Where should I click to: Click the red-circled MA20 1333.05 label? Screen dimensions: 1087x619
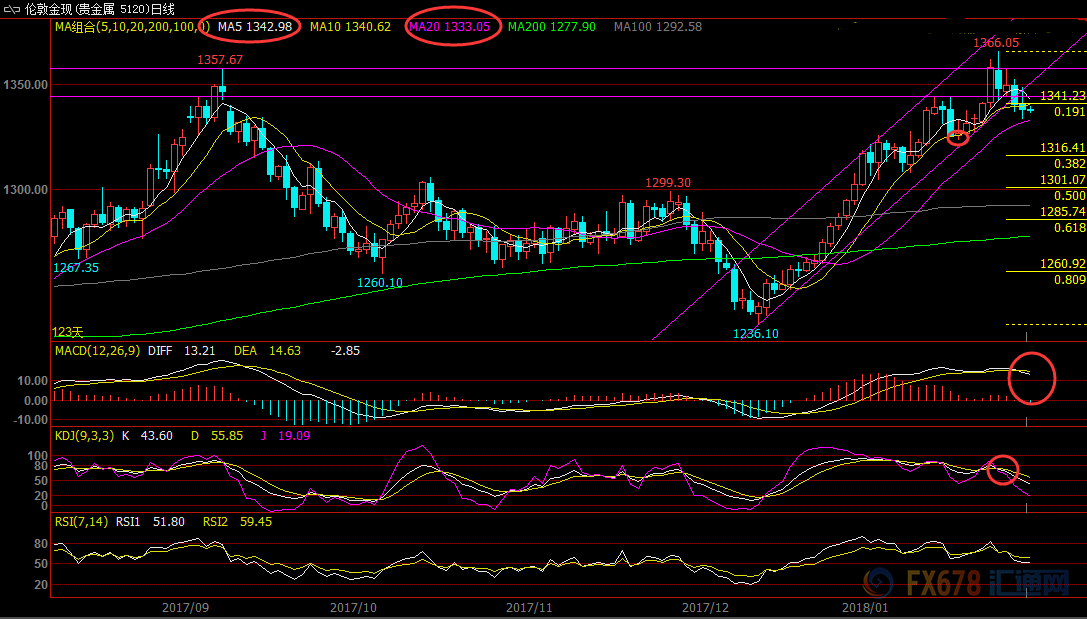pyautogui.click(x=449, y=27)
